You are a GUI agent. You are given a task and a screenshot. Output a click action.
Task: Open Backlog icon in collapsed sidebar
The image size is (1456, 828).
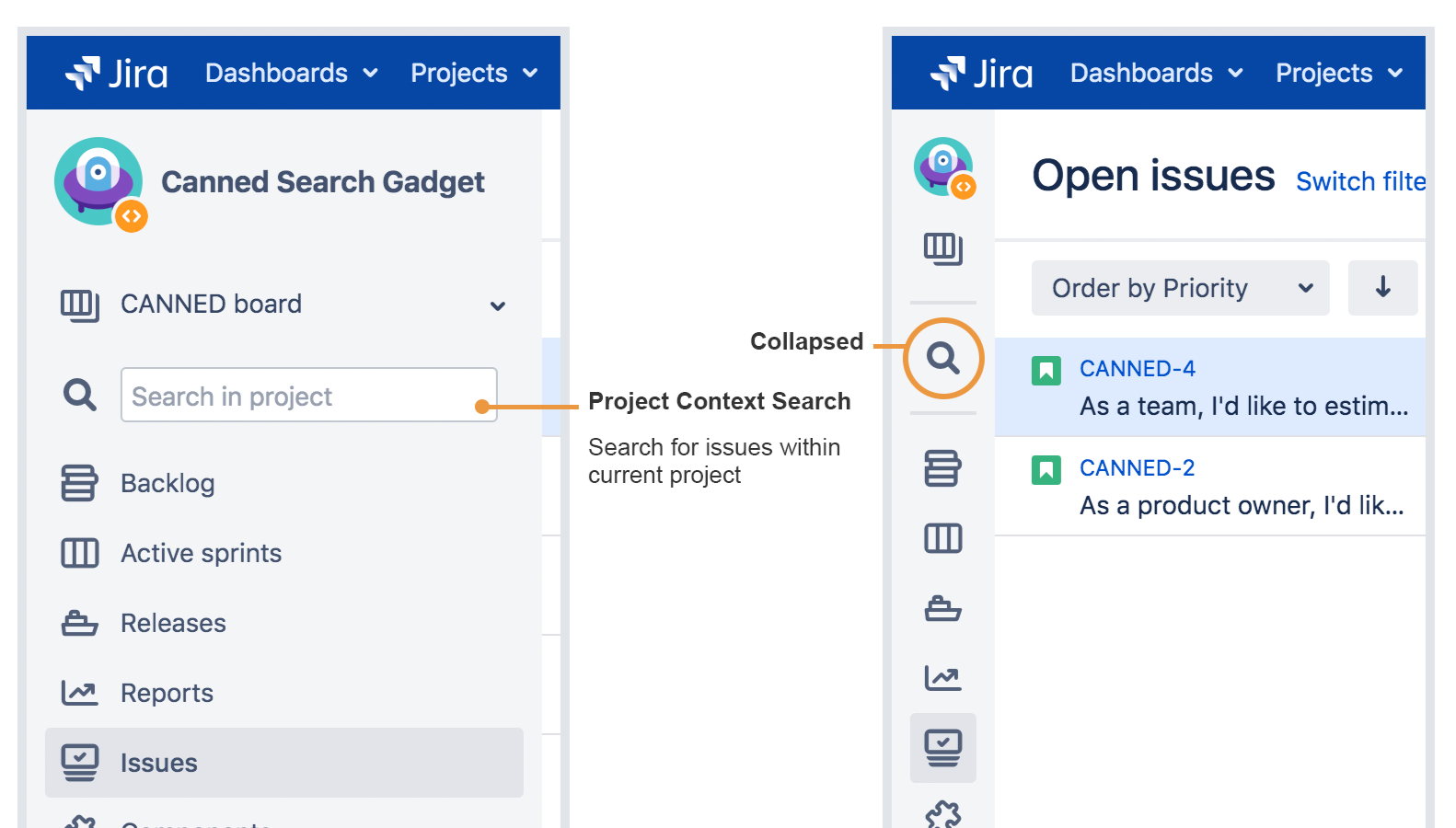(942, 468)
